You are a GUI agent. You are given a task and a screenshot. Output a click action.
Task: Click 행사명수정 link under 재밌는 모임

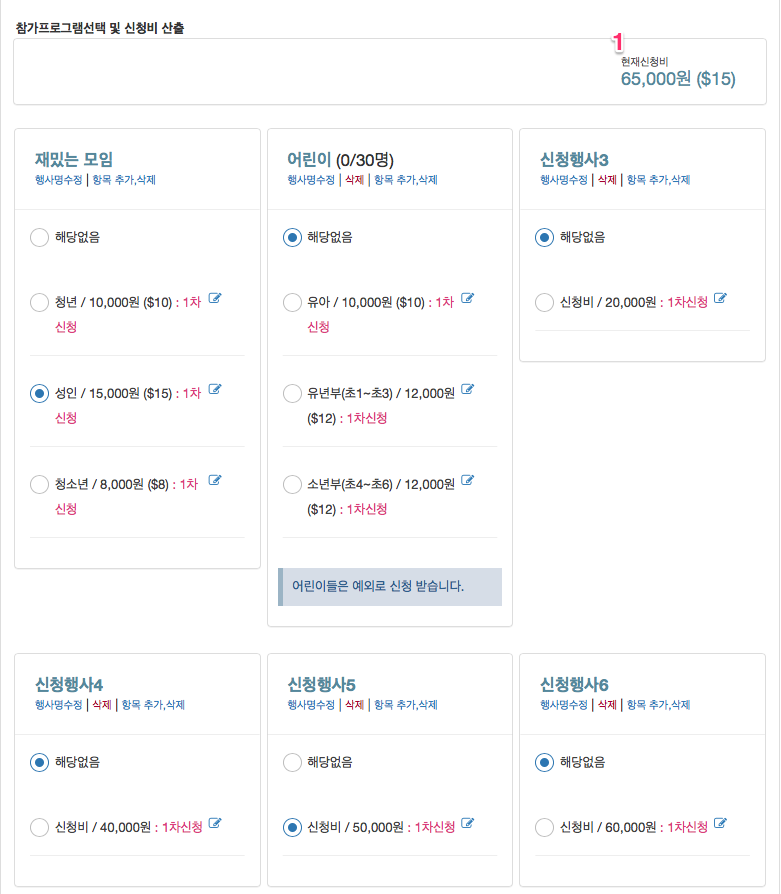(59, 180)
